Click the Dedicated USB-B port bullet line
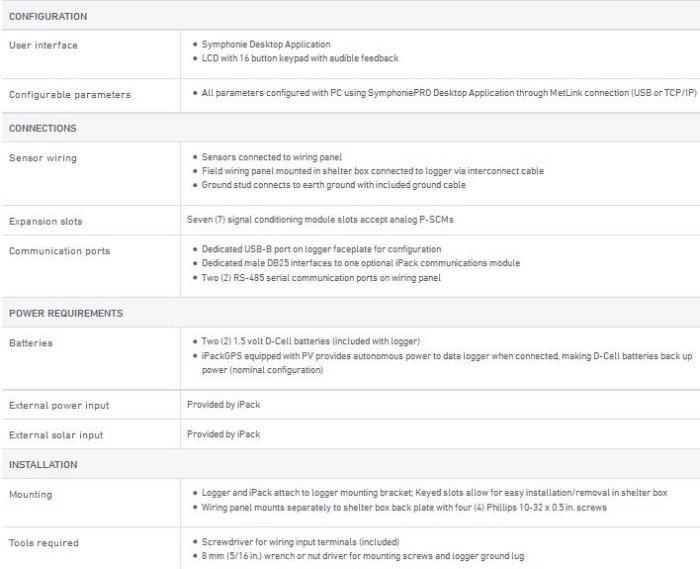 (321, 249)
